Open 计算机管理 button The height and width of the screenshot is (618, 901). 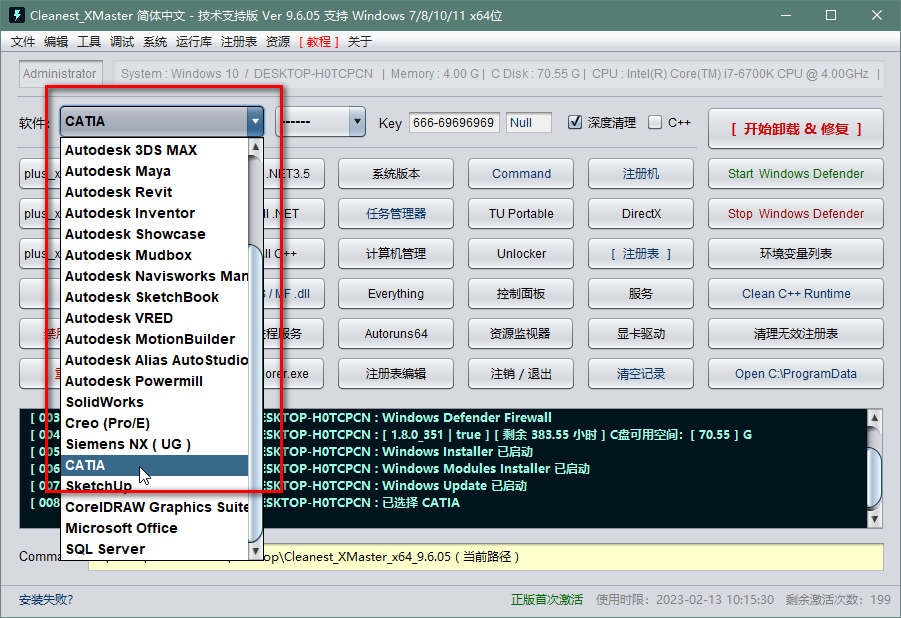pos(396,254)
